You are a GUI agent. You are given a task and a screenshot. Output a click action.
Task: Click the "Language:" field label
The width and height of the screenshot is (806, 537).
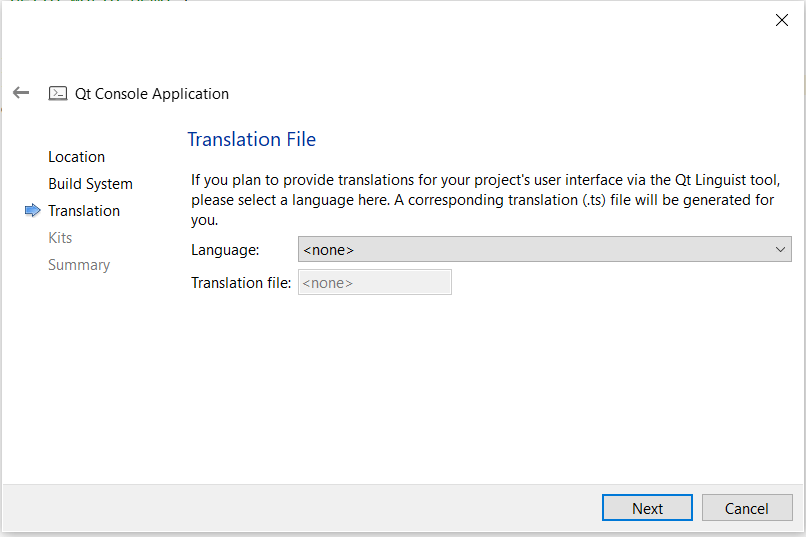click(x=225, y=250)
